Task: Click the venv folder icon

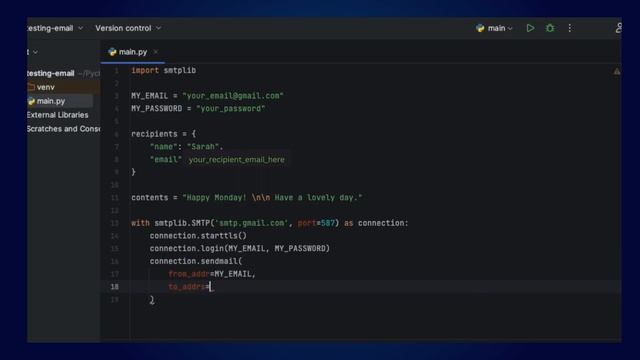Action: coord(31,87)
